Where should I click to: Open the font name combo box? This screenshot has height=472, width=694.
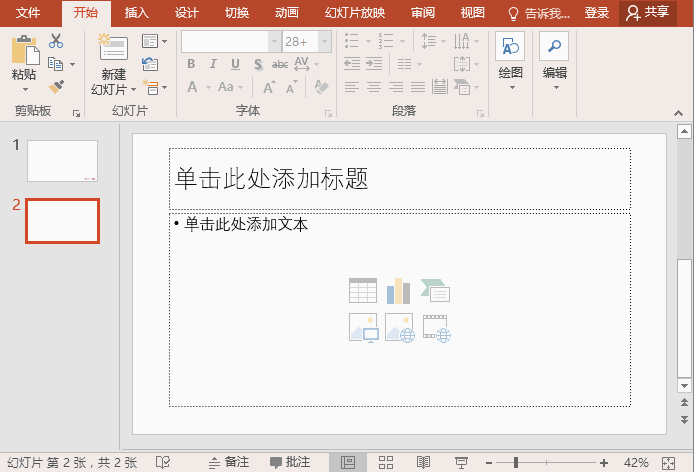click(x=231, y=42)
